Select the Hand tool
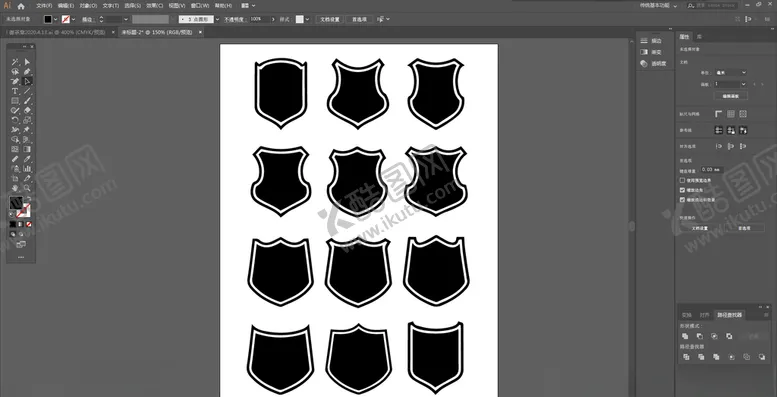The height and width of the screenshot is (397, 777). [x=15, y=188]
